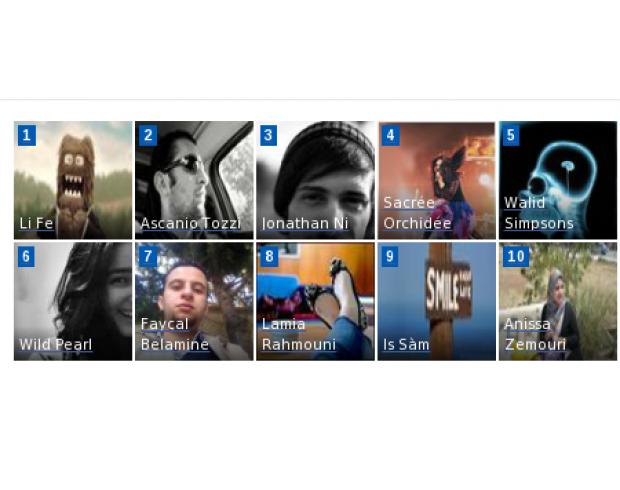This screenshot has height=490, width=620.
Task: Click the rank 10 blue badge
Action: [516, 256]
